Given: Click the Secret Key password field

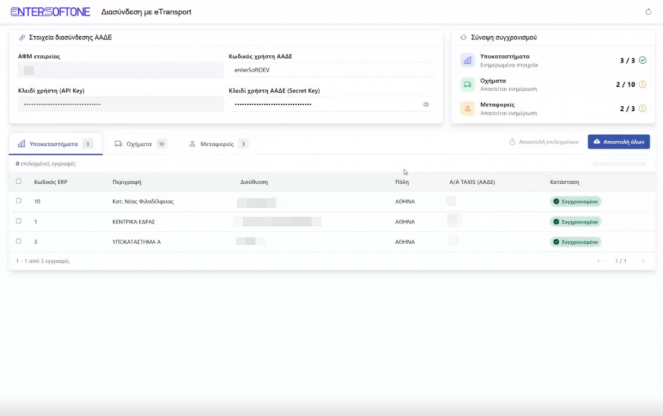Looking at the screenshot, I should 331,104.
